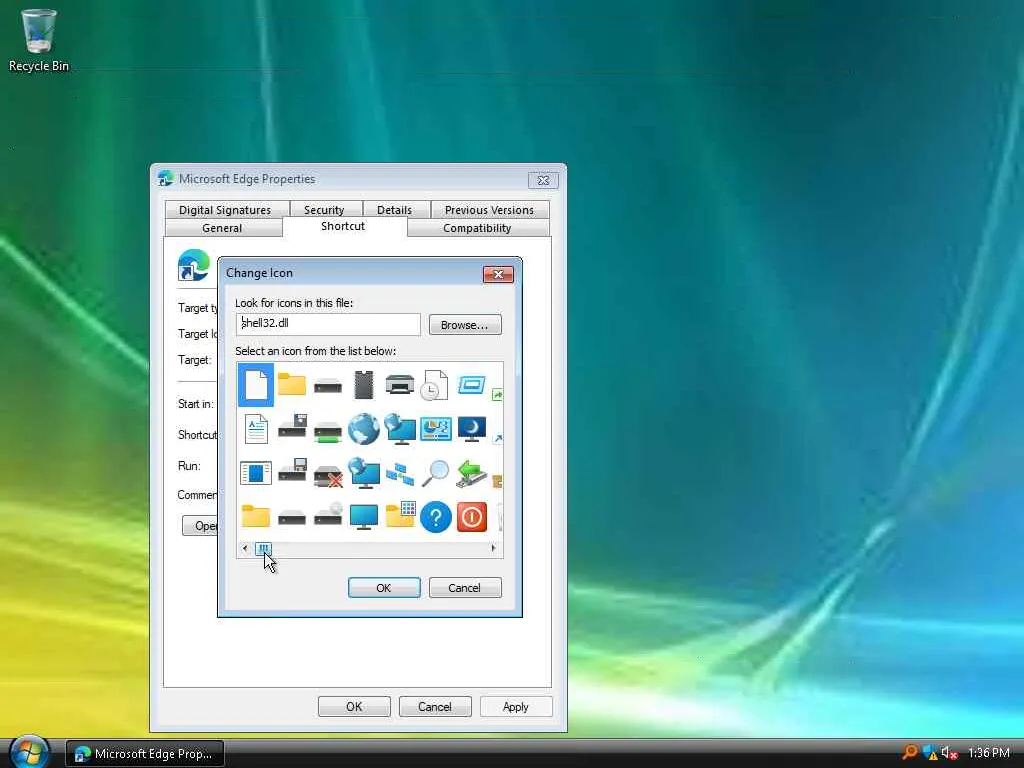Choose the document with clock icon

click(x=434, y=385)
